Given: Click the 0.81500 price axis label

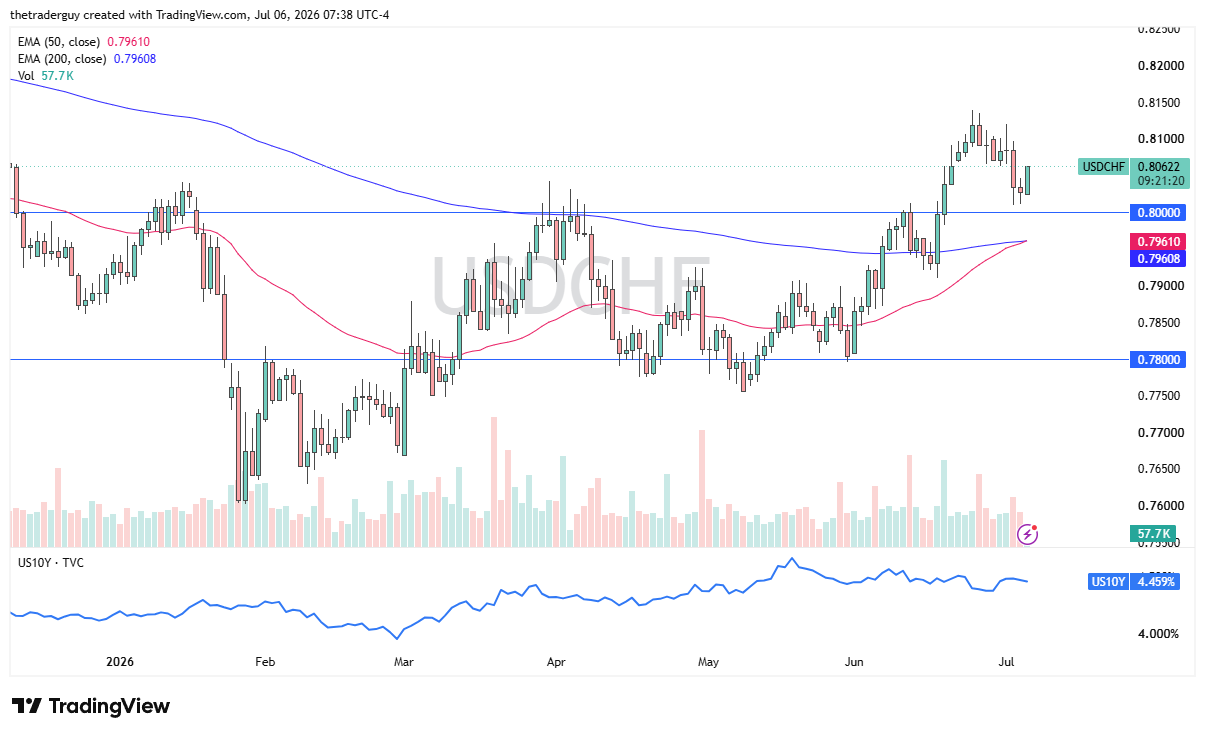Looking at the screenshot, I should pyautogui.click(x=1159, y=102).
